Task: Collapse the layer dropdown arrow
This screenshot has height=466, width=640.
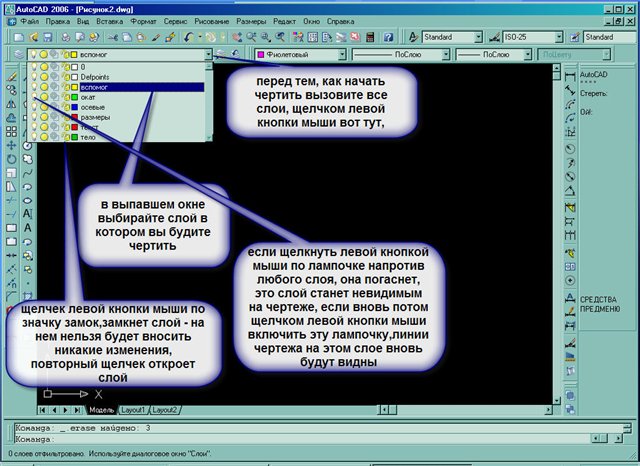Action: point(207,54)
